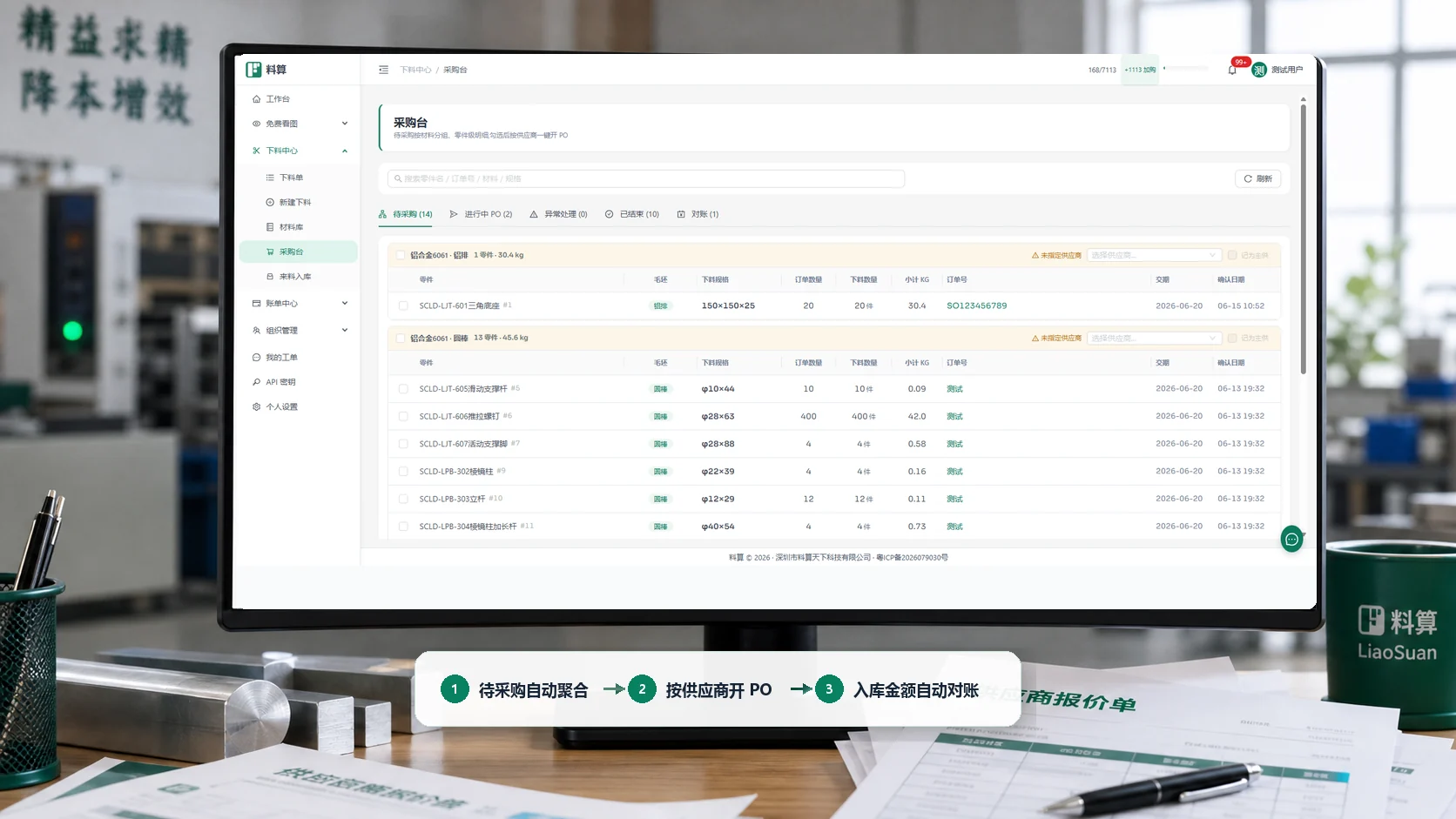The image size is (1456, 819).
Task: Click the plus-circle icon for 新建下料
Action: pyautogui.click(x=270, y=202)
